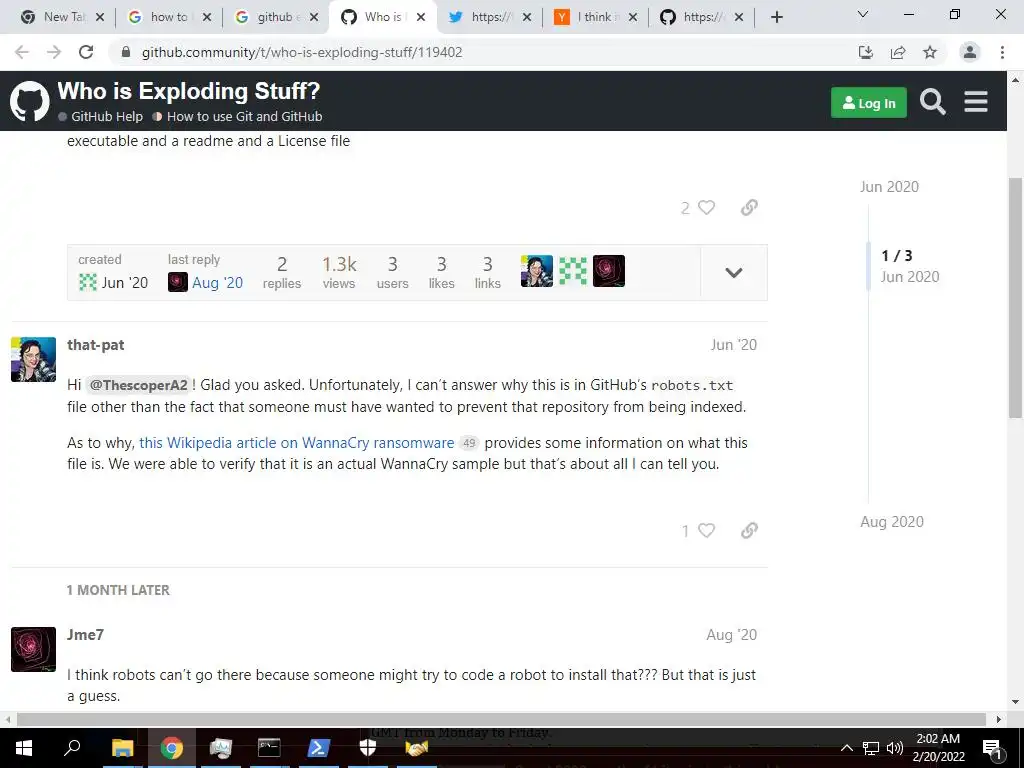Open the taskbar clock showing 2:02 AM
Image resolution: width=1024 pixels, height=768 pixels.
pyautogui.click(x=938, y=748)
